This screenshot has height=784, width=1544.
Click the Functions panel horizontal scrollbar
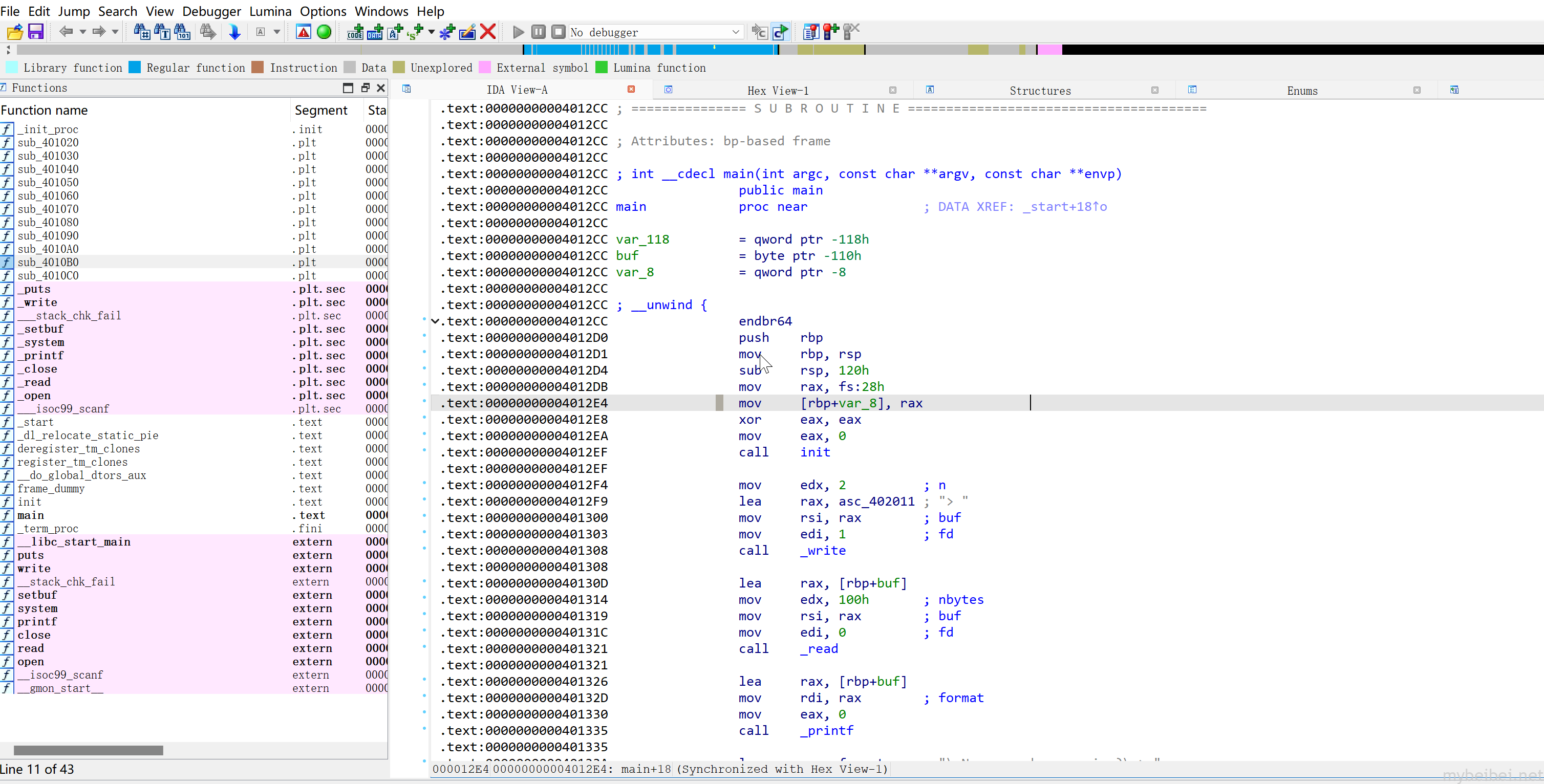pos(88,750)
